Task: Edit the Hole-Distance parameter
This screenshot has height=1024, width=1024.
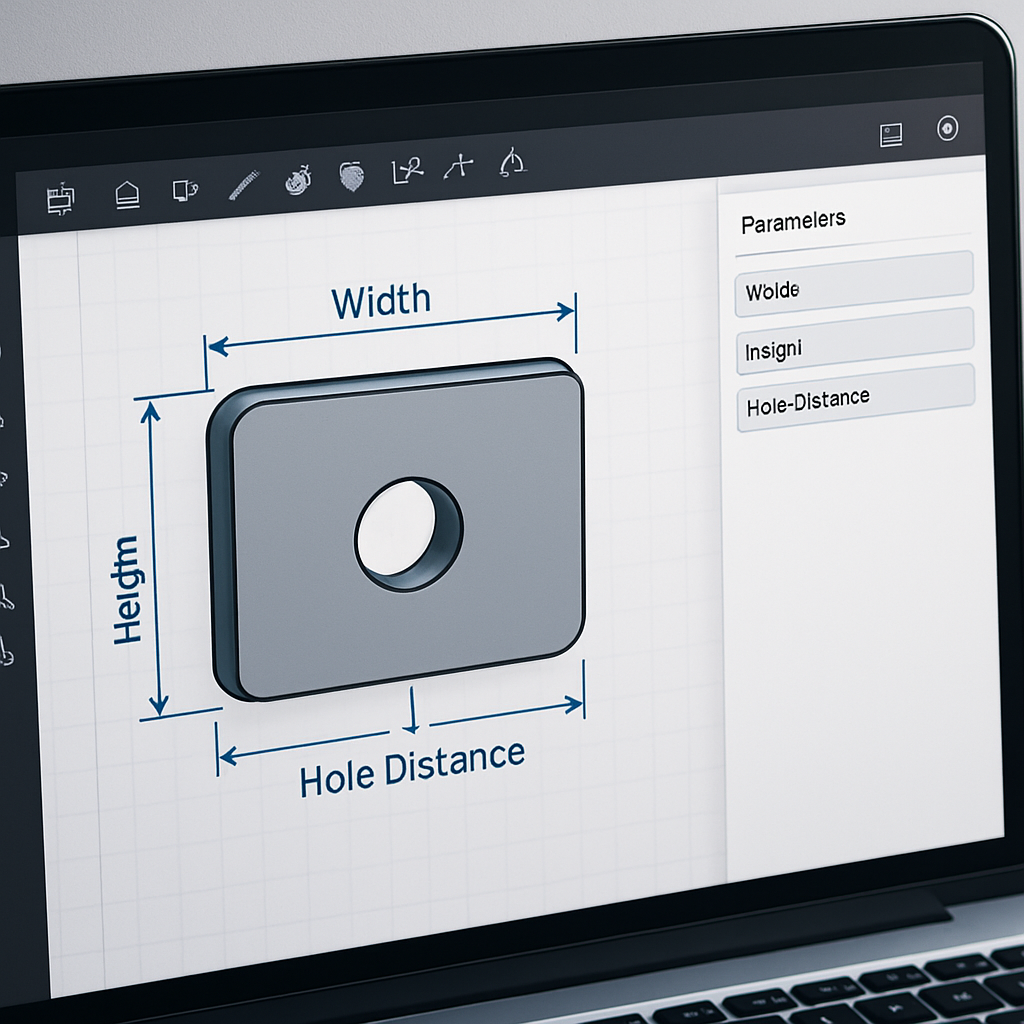Action: coord(853,397)
